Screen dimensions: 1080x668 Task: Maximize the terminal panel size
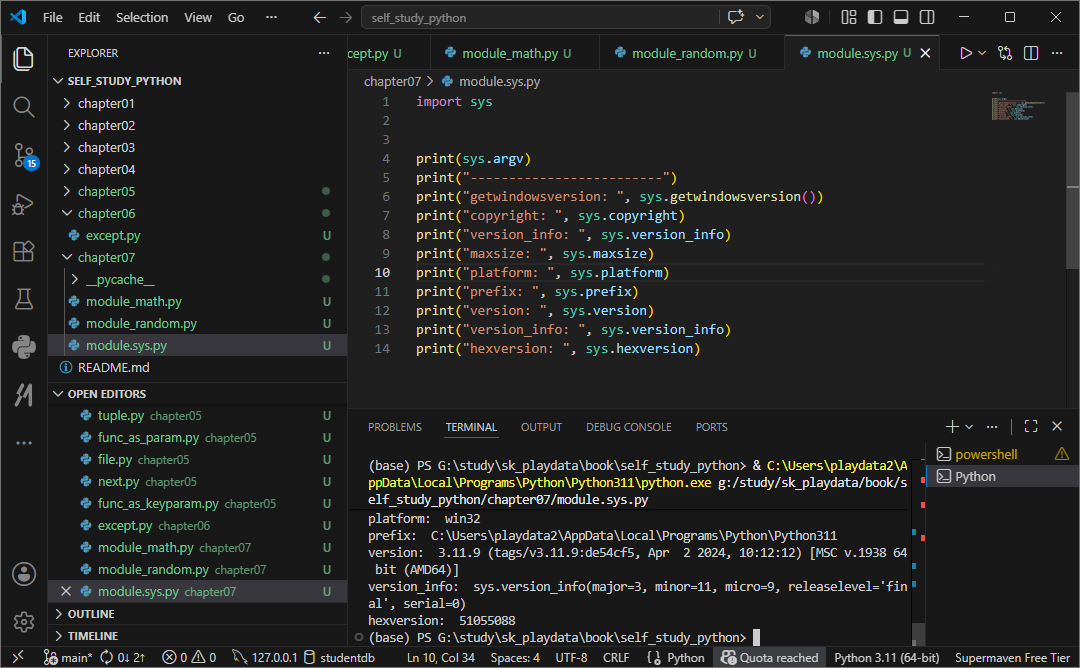[1031, 427]
